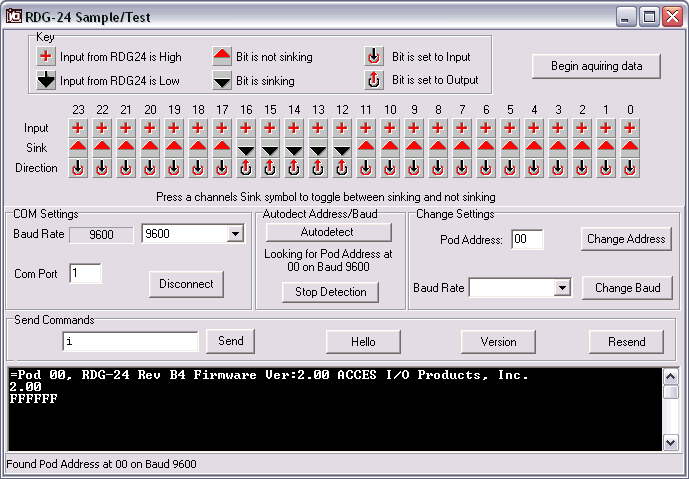Click the Input plus icon for channel 8

(438, 128)
